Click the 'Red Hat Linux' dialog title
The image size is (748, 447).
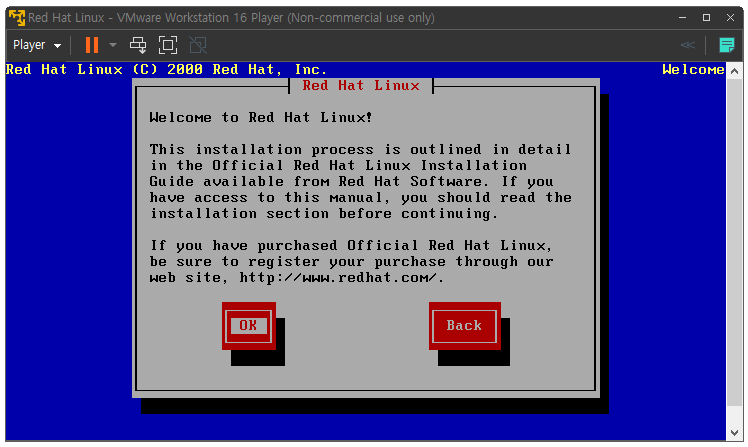point(361,85)
